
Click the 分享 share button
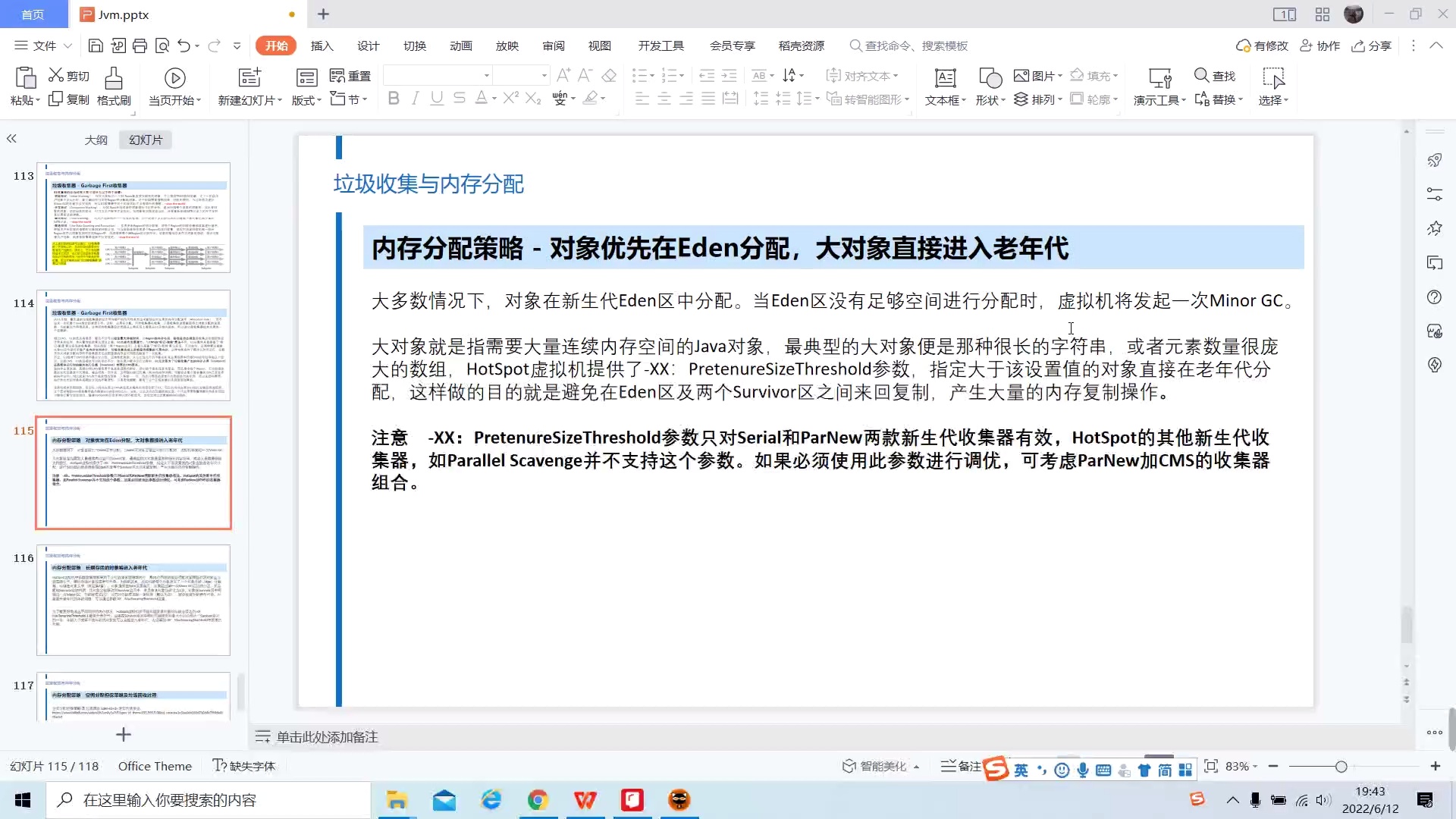1371,45
